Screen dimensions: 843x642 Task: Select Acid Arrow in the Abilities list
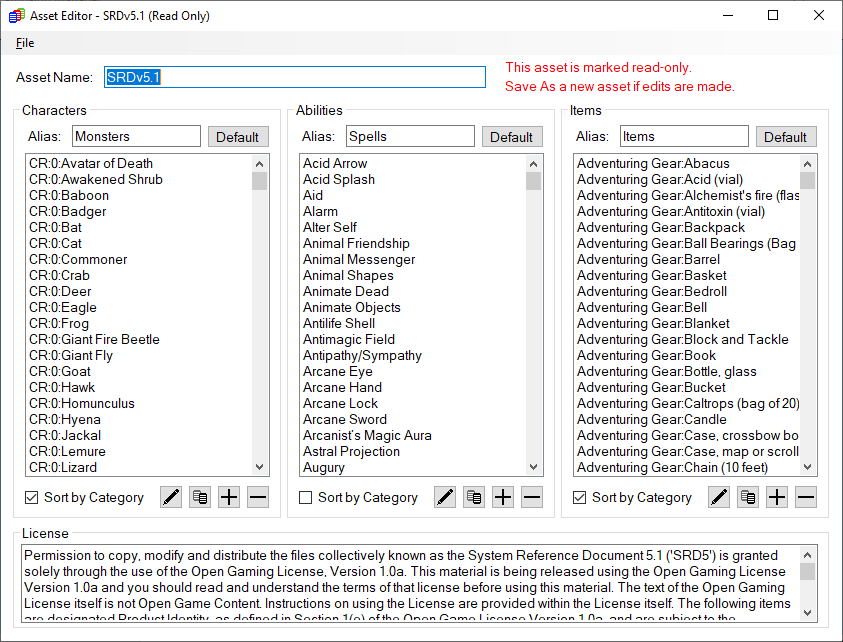pyautogui.click(x=413, y=163)
